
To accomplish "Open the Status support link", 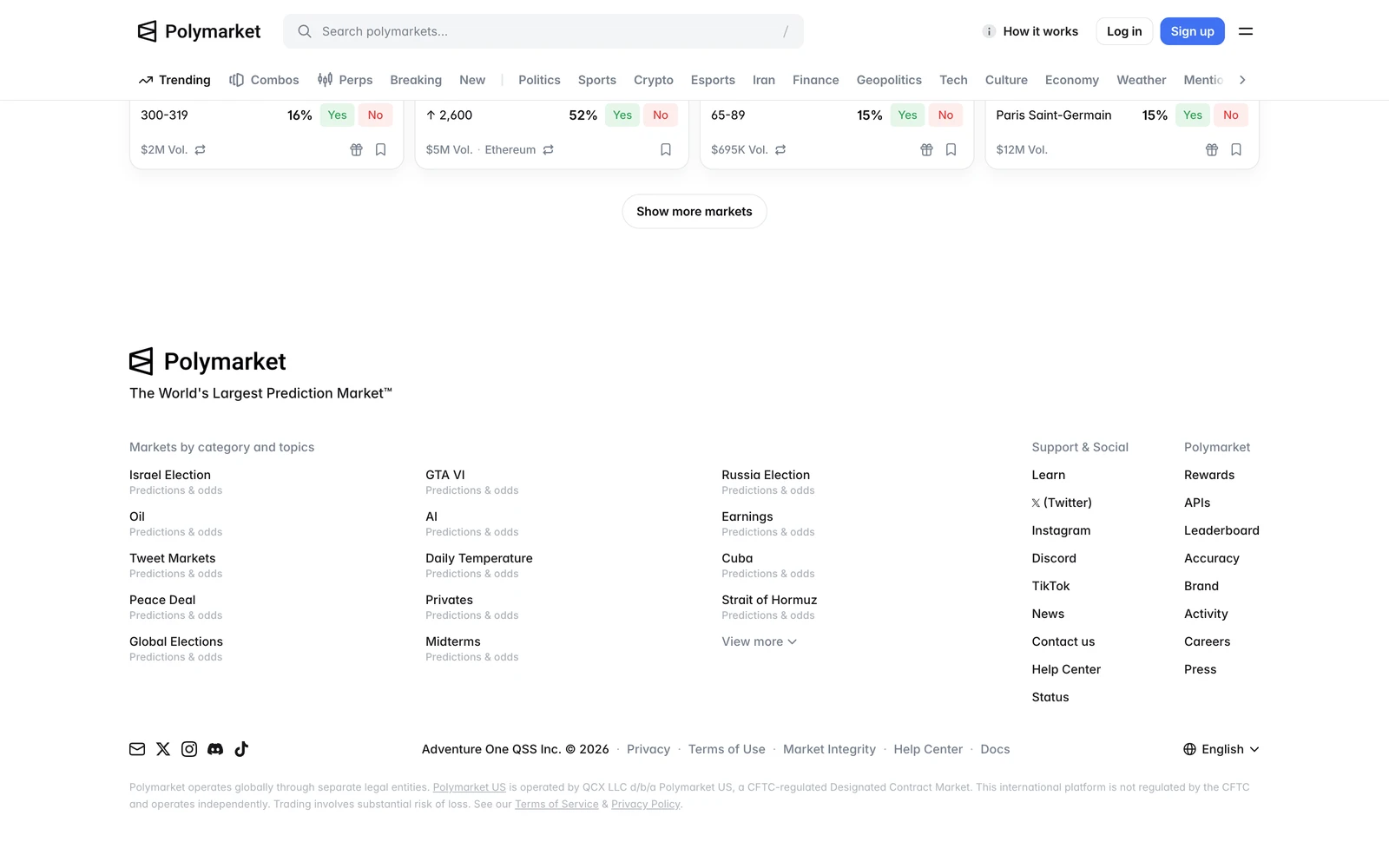I will point(1050,697).
